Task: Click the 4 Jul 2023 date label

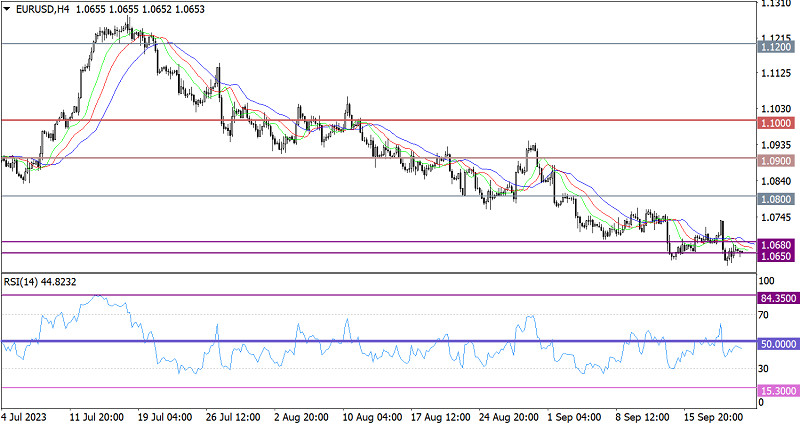Action: point(24,417)
